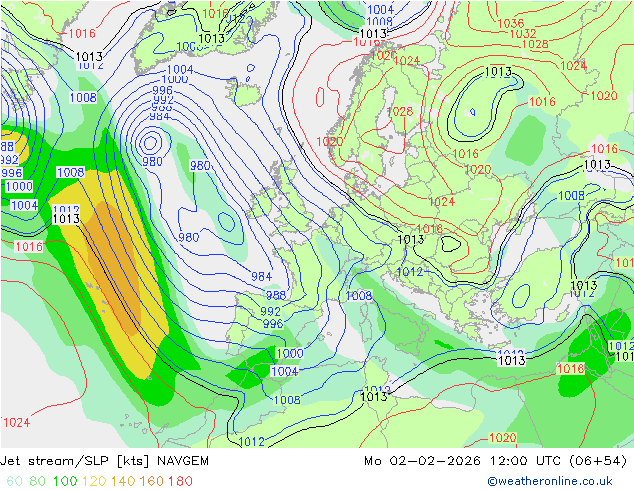Click the 'NAVGEM' model name
The height and width of the screenshot is (490, 634).
point(183,461)
